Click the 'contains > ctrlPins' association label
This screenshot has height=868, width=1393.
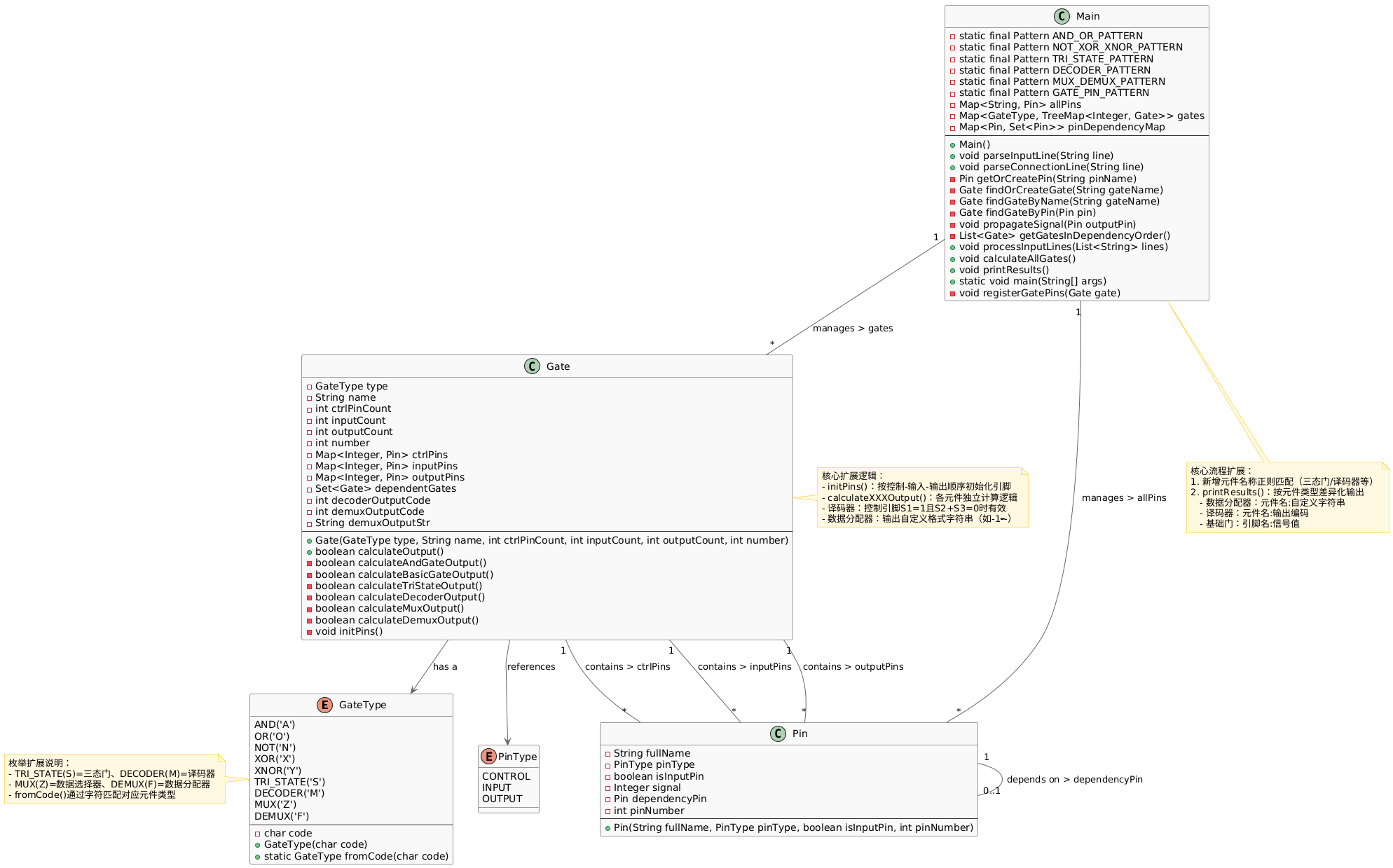click(x=627, y=666)
